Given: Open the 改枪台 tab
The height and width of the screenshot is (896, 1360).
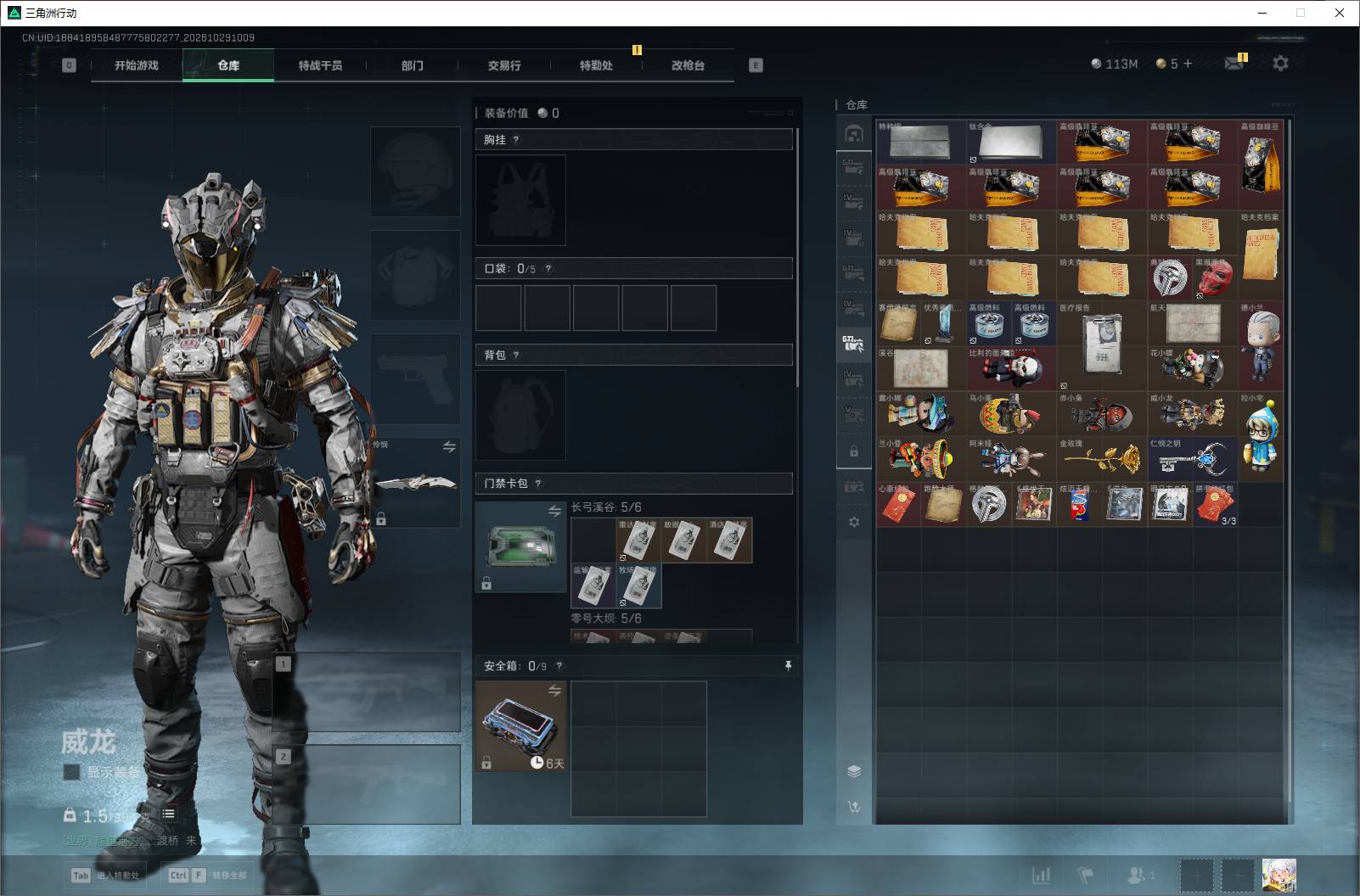Looking at the screenshot, I should [x=688, y=65].
